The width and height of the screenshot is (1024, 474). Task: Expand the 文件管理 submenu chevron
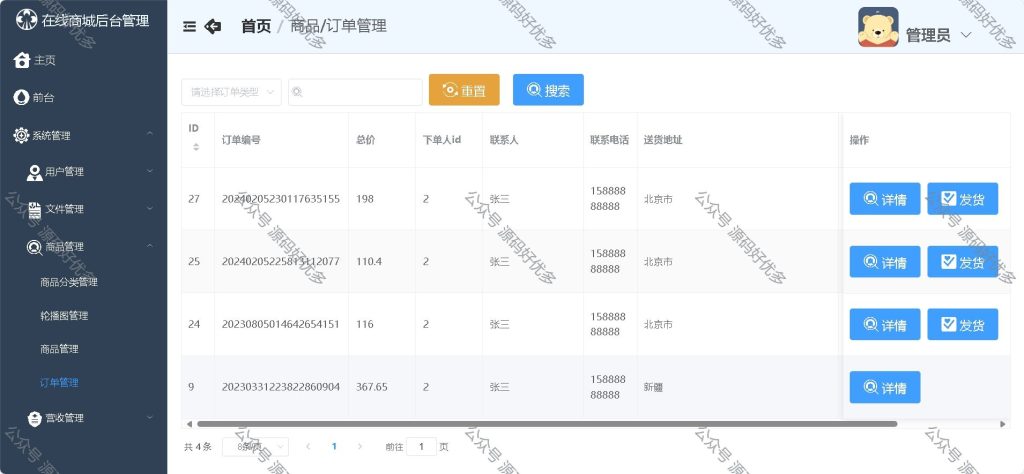[x=150, y=208]
